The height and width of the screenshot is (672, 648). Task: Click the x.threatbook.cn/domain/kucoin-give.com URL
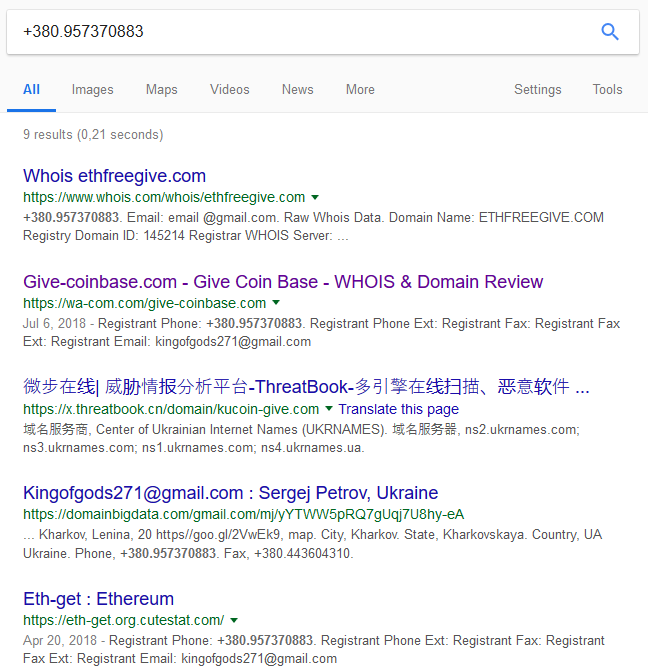(x=171, y=409)
